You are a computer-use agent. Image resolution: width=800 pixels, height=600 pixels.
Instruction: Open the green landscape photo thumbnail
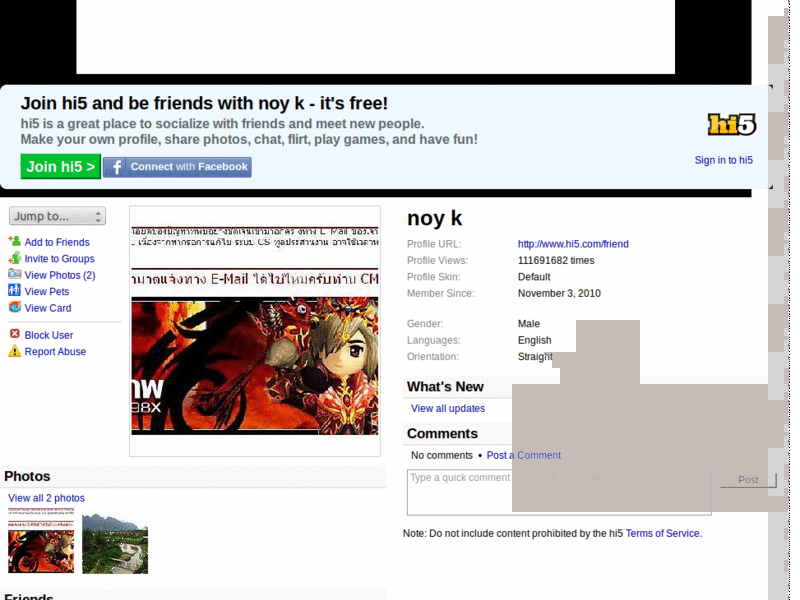[115, 543]
